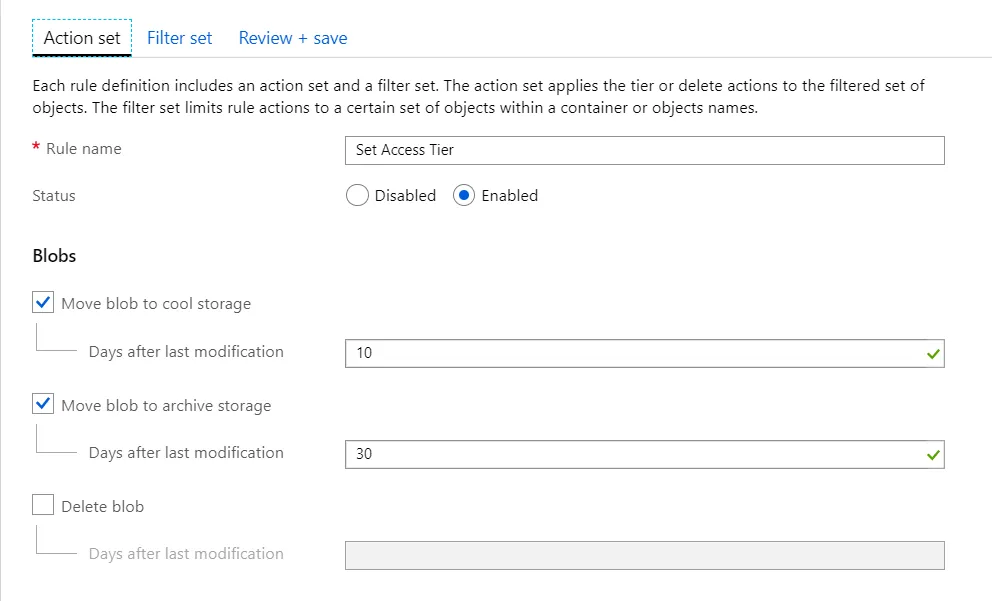Uncheck the Move blob to archive storage checkbox
Viewport: 992px width, 601px height.
43,405
